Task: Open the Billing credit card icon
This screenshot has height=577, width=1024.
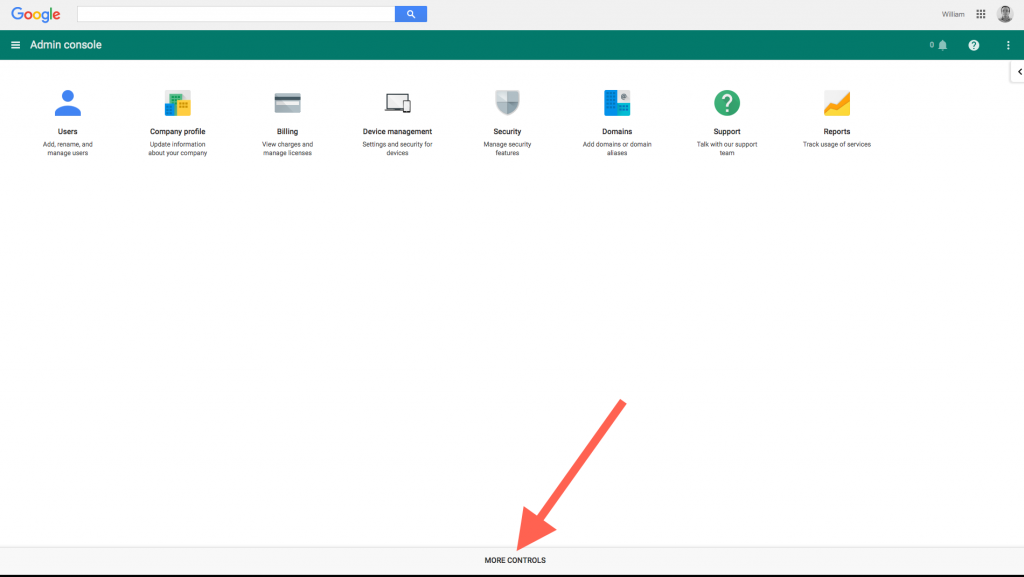Action: (x=287, y=103)
